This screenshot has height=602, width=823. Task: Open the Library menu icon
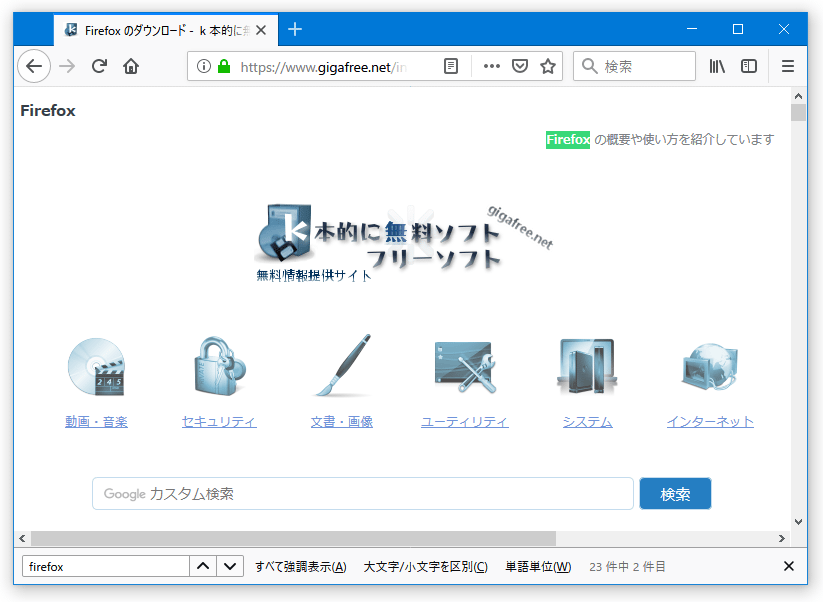(x=717, y=66)
